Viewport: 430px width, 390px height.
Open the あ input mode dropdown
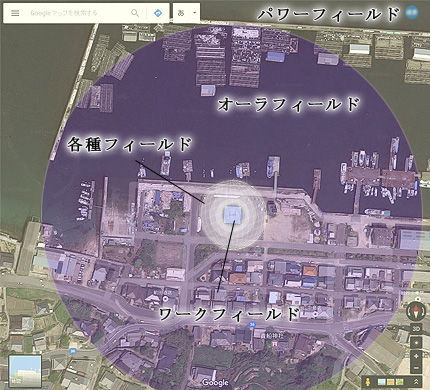(186, 13)
